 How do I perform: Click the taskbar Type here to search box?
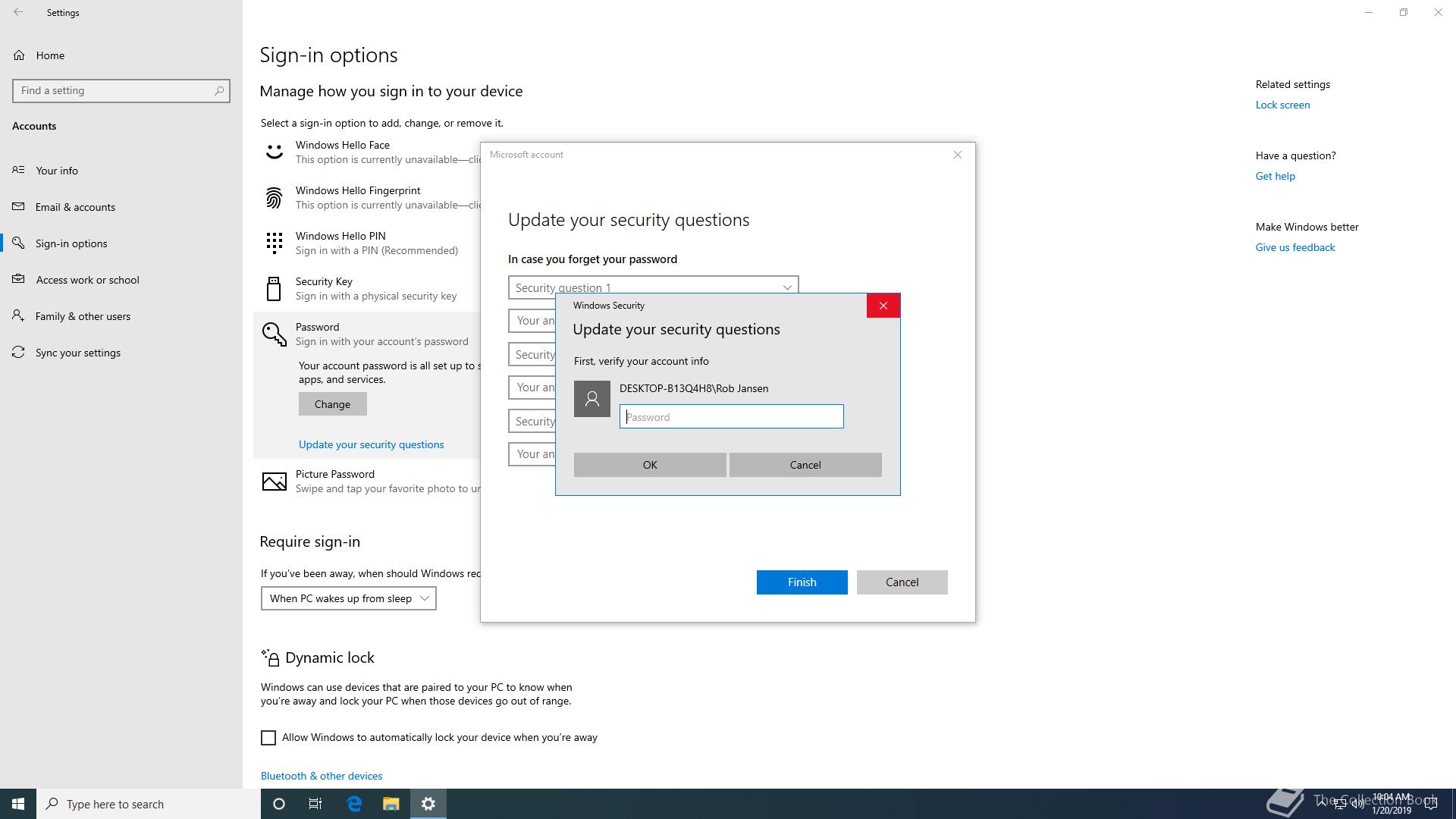(x=149, y=804)
